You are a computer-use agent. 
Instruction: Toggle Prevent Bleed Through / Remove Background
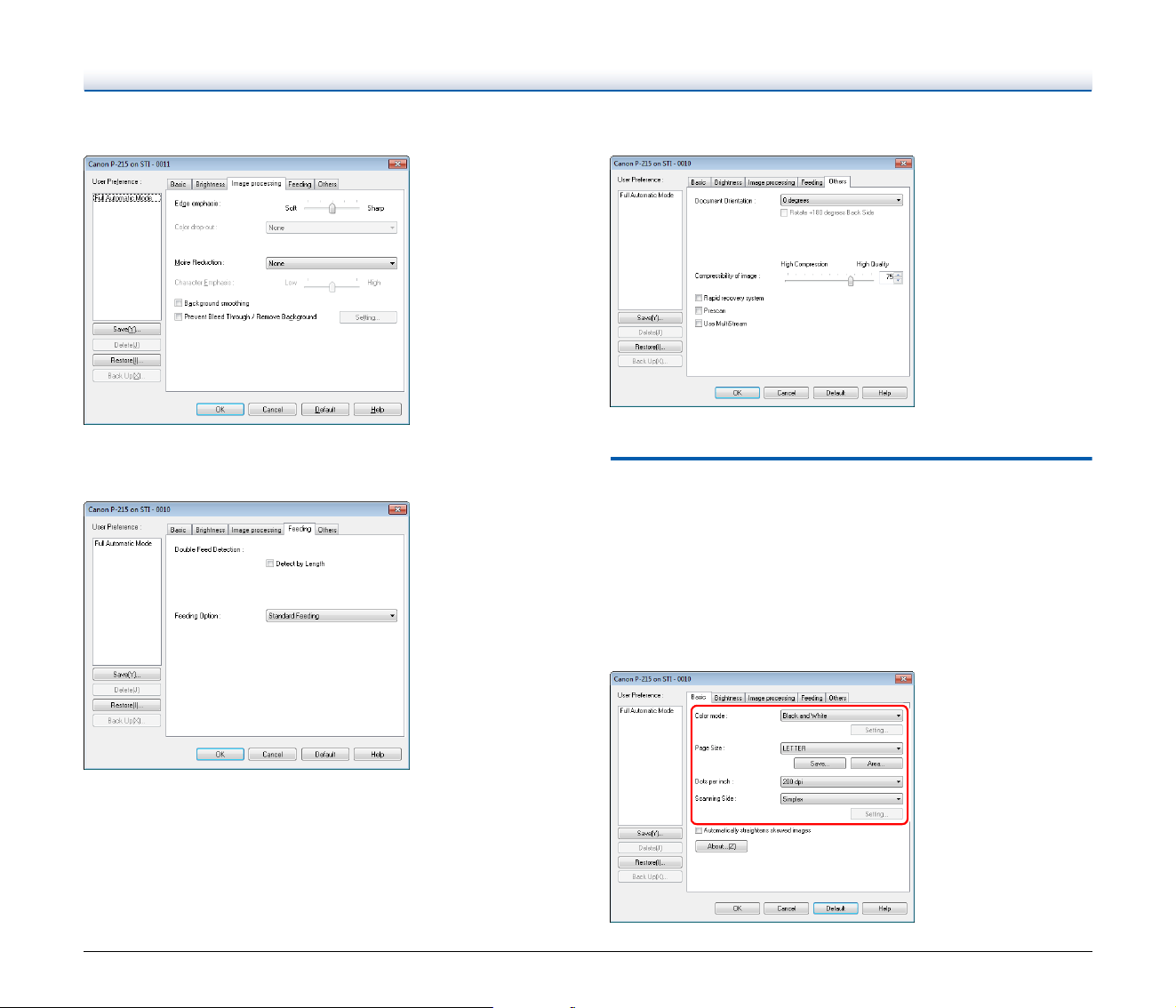[x=179, y=316]
